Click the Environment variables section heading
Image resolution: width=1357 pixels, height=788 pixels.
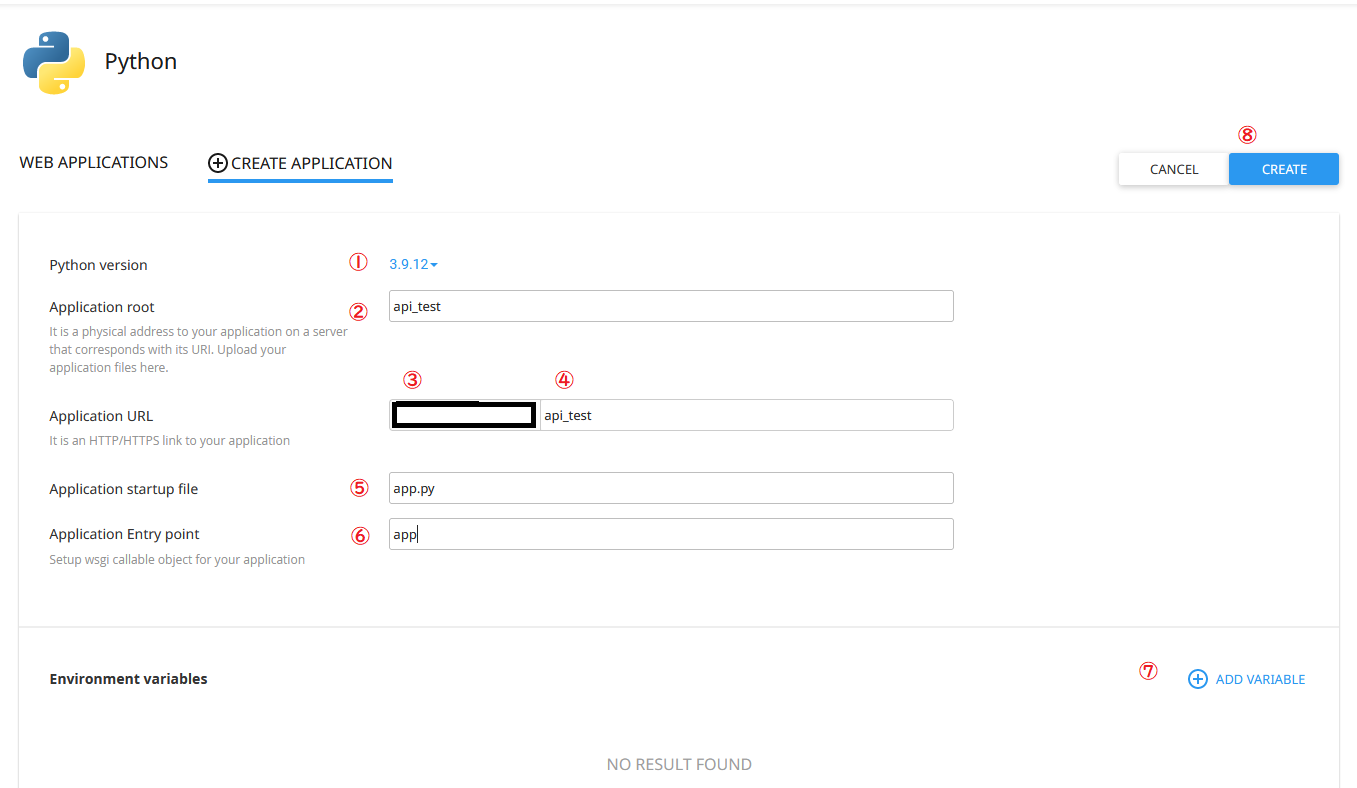[128, 679]
